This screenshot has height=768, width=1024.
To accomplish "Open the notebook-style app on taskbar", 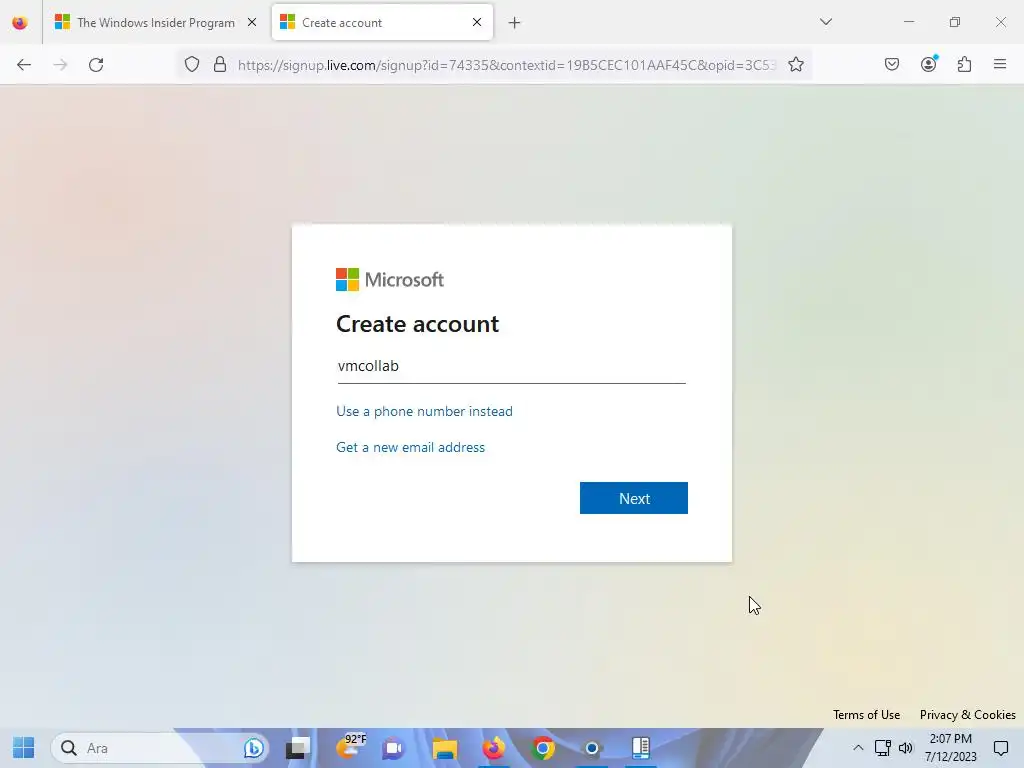I will point(641,748).
